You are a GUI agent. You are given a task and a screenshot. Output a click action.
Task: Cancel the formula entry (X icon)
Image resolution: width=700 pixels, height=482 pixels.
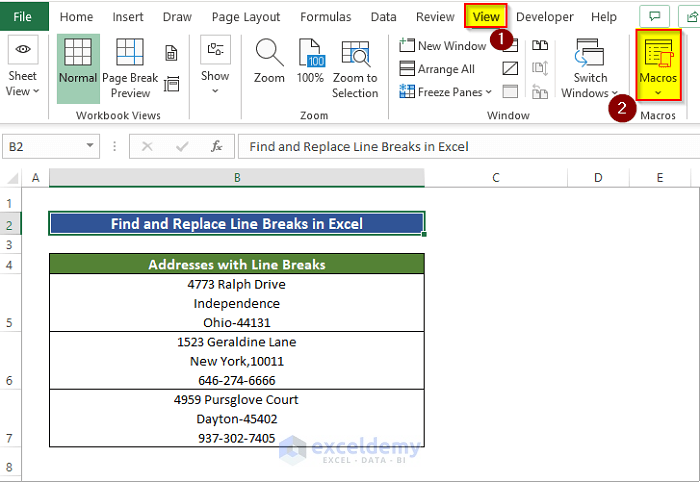click(147, 146)
